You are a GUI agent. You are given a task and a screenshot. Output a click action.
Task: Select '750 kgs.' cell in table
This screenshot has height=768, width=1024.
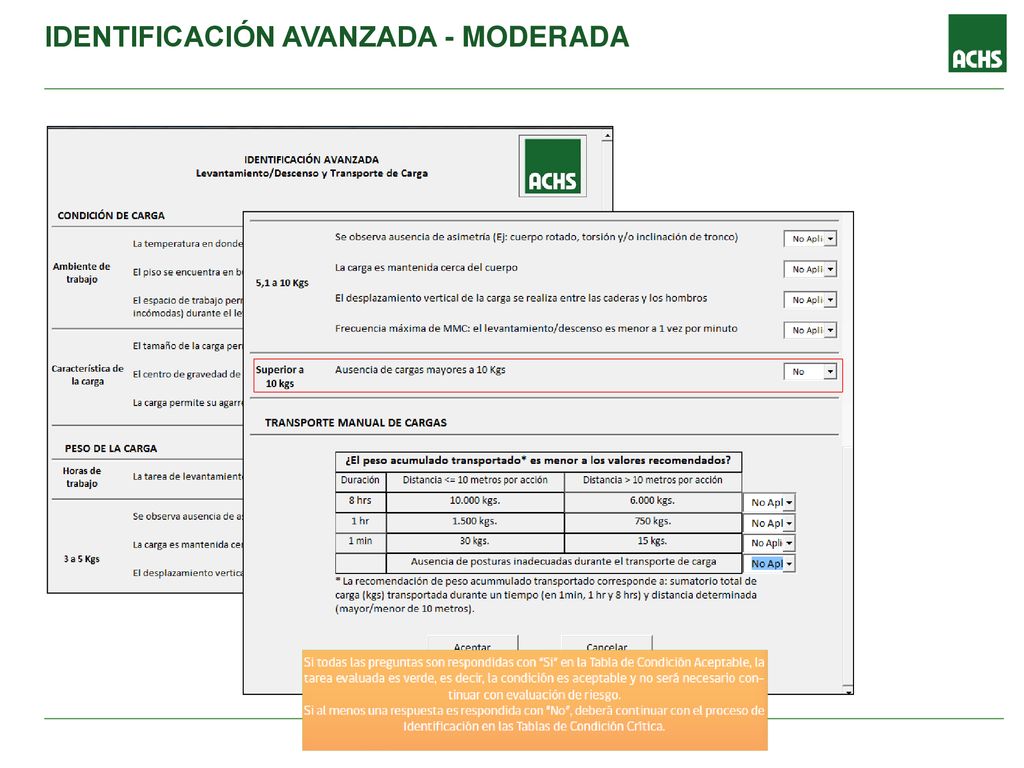tap(653, 522)
